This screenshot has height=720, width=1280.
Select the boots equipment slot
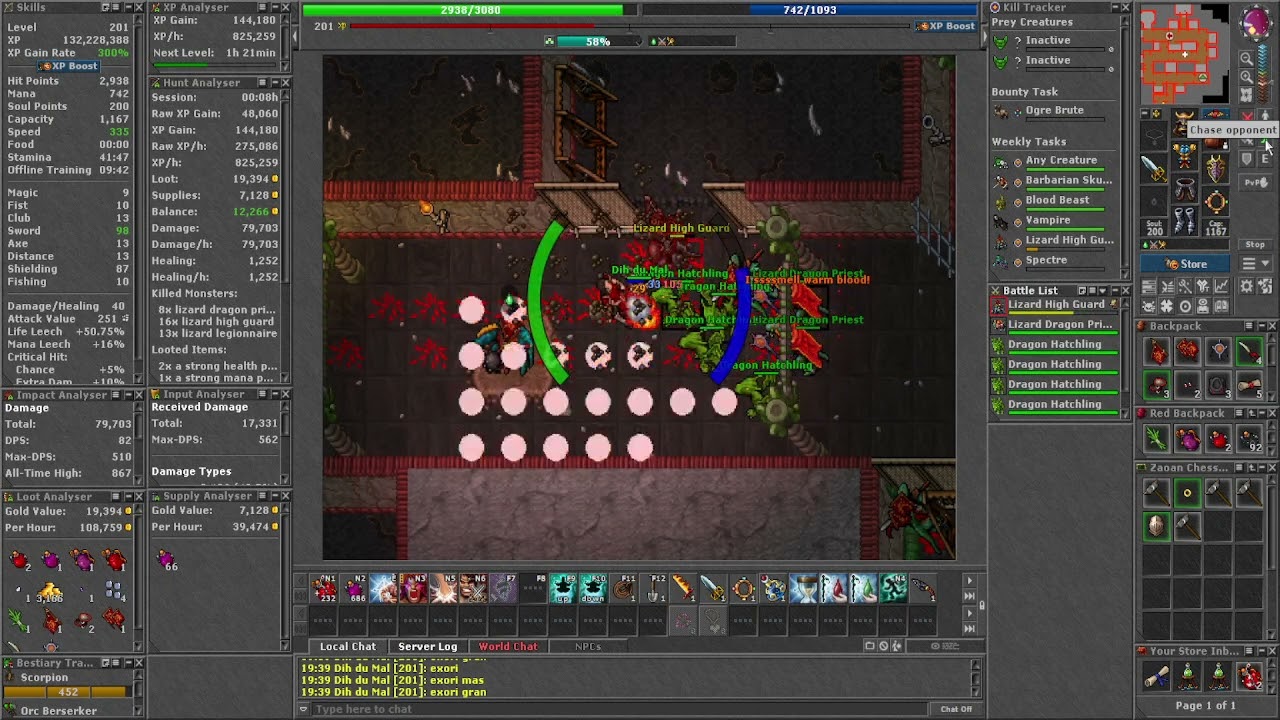point(1185,220)
